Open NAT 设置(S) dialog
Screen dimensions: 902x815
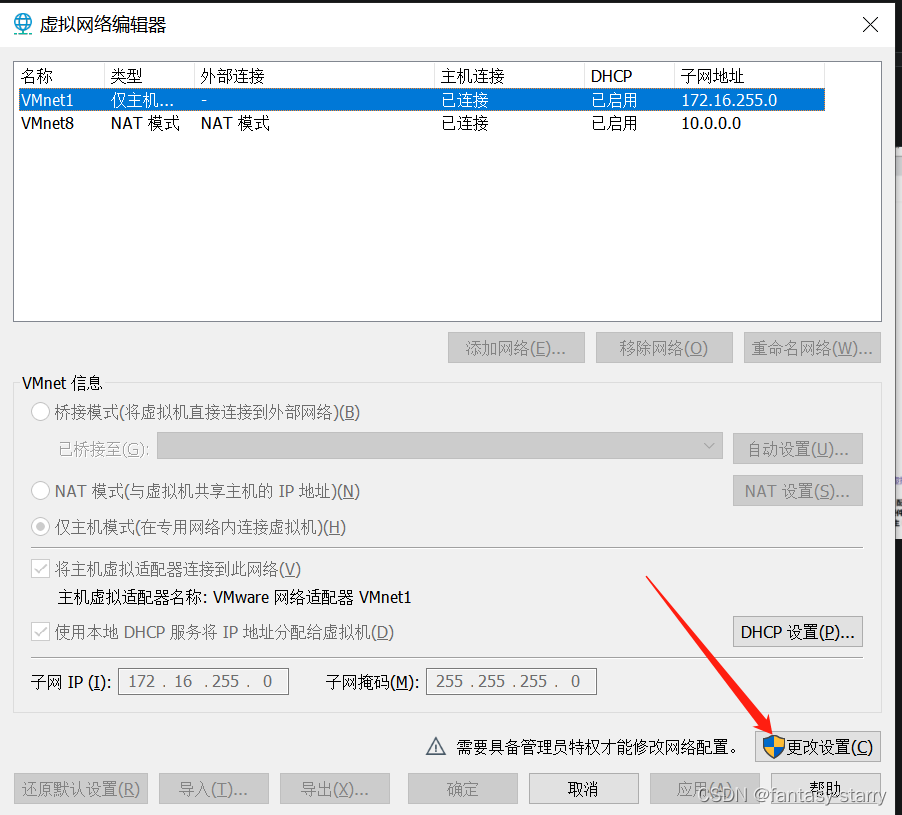tap(797, 491)
